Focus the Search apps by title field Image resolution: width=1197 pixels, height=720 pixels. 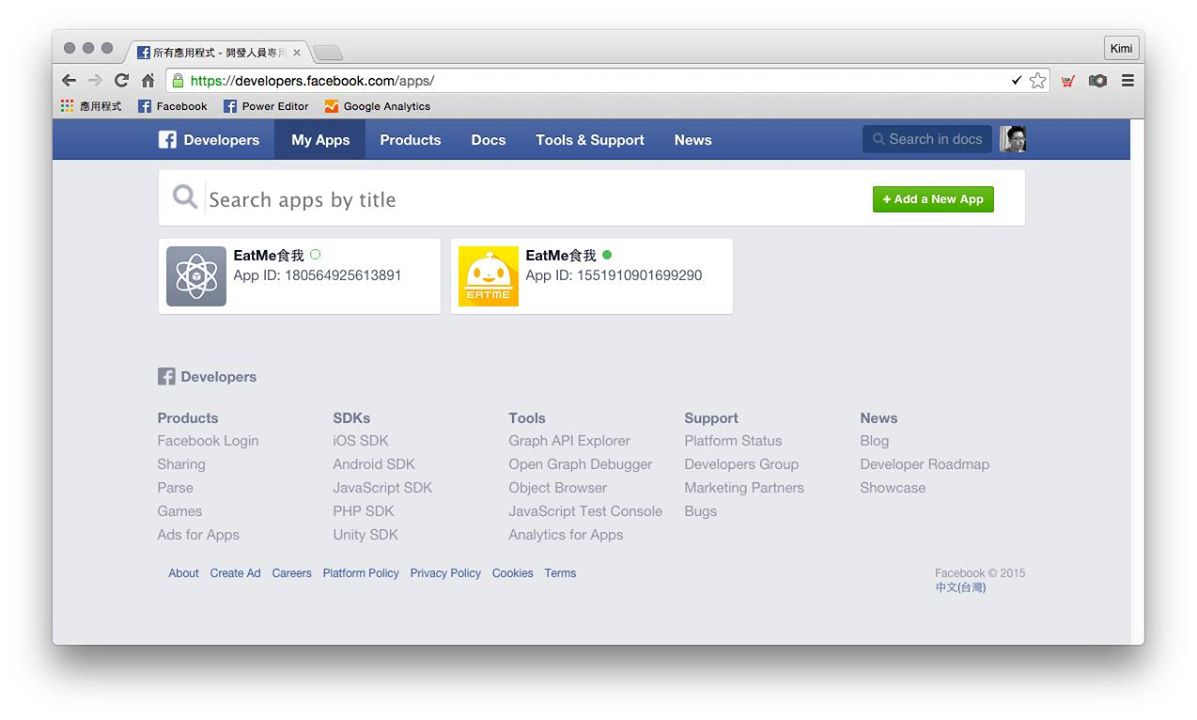(x=534, y=199)
